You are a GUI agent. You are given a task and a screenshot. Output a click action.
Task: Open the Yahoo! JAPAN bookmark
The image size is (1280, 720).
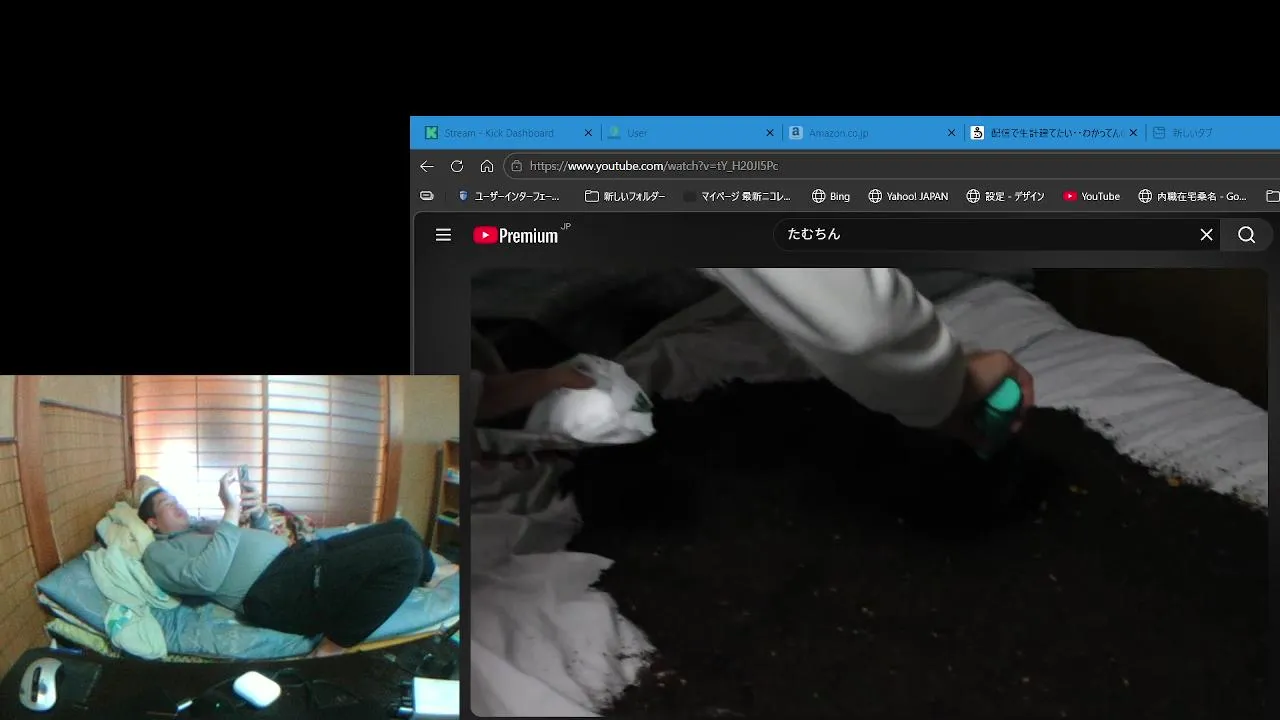pyautogui.click(x=908, y=196)
